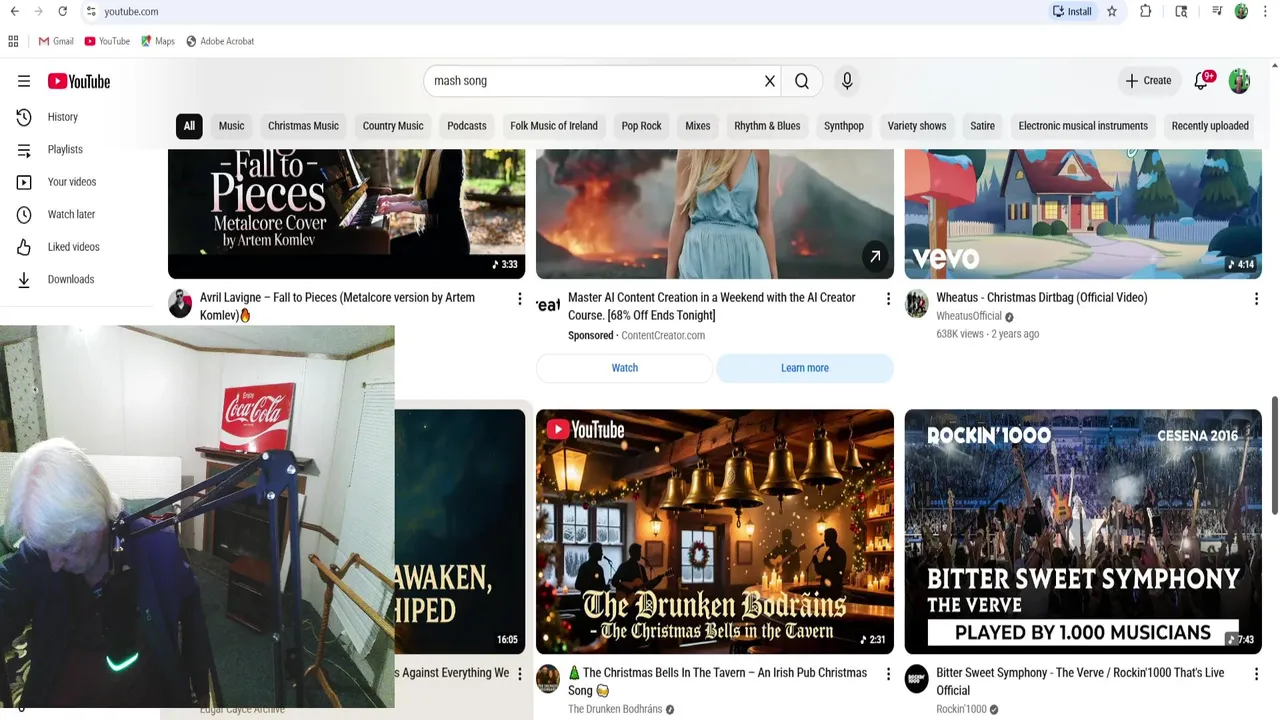This screenshot has width=1280, height=720.
Task: Select the Mixes filter chip
Action: [x=698, y=126]
